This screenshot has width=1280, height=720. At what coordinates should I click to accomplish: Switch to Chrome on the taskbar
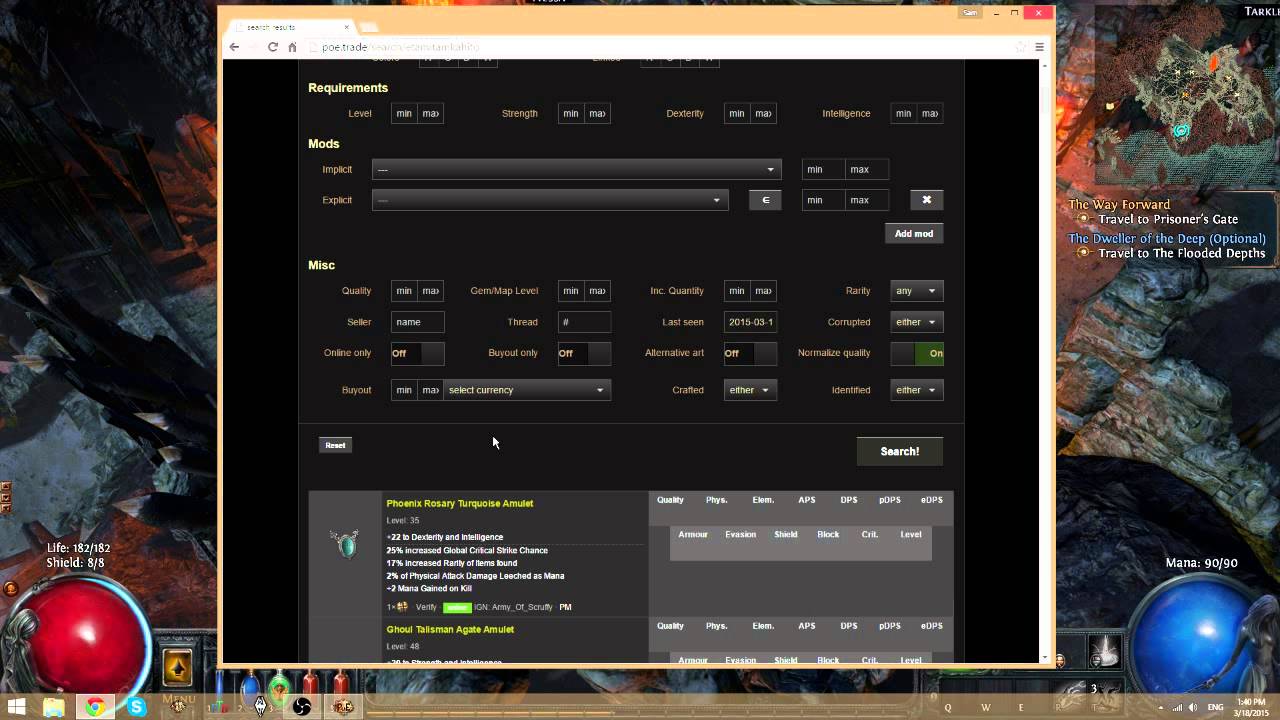(x=94, y=707)
